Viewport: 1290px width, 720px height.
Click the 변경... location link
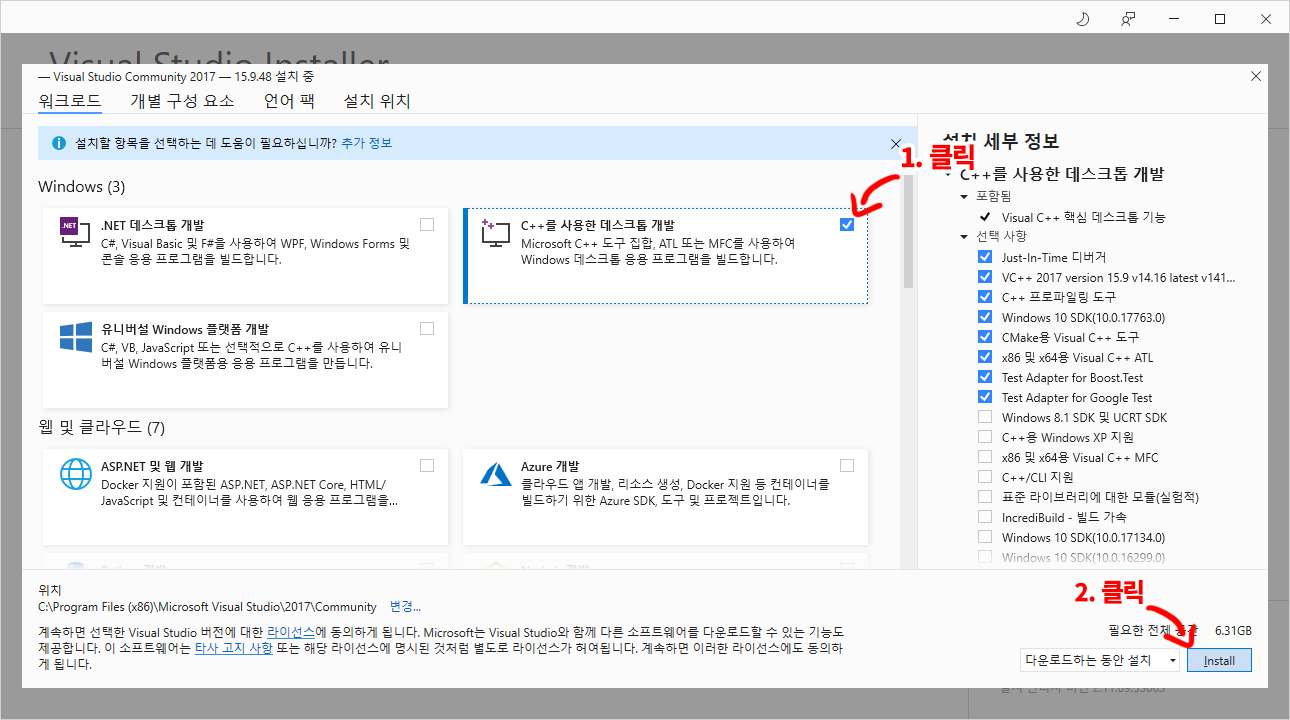click(405, 606)
